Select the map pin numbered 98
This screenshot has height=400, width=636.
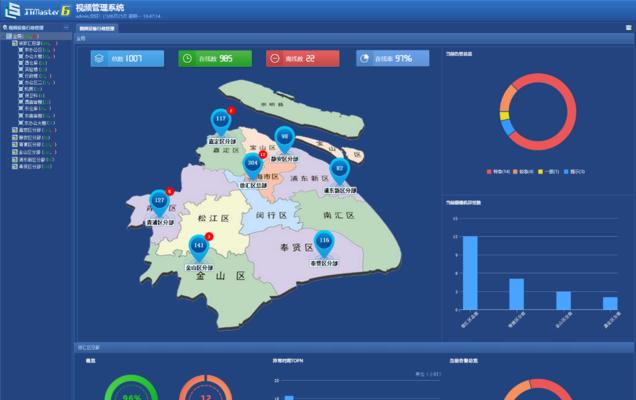coord(284,136)
